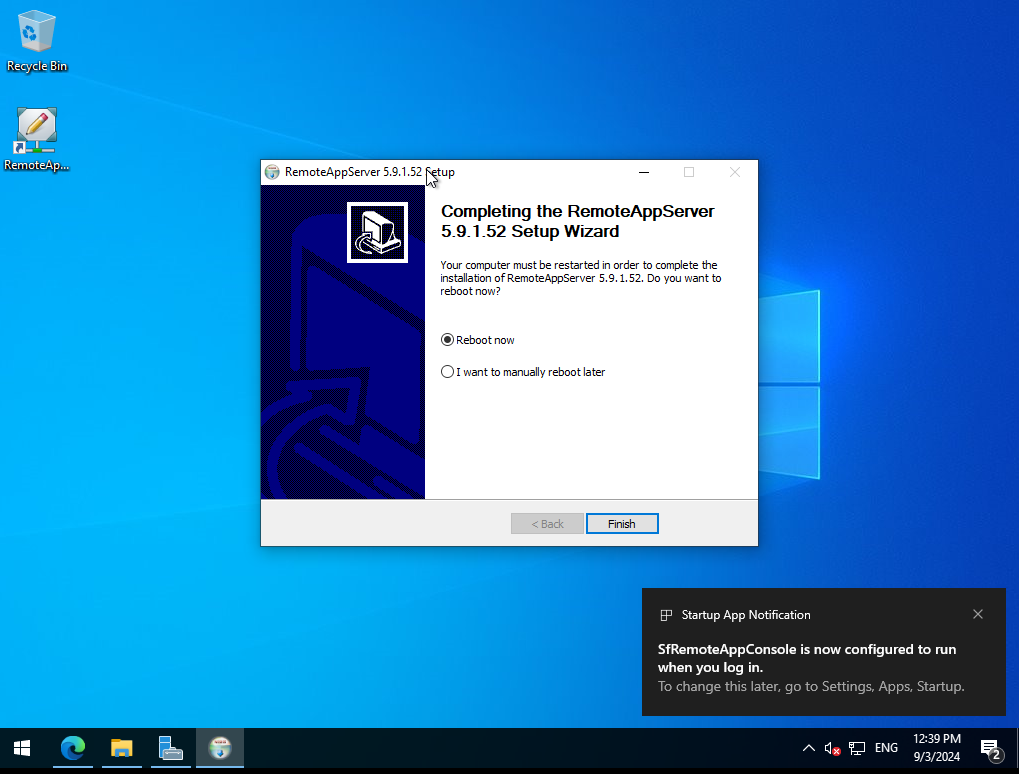The height and width of the screenshot is (774, 1019).
Task: Open File Explorer from taskbar
Action: point(122,748)
